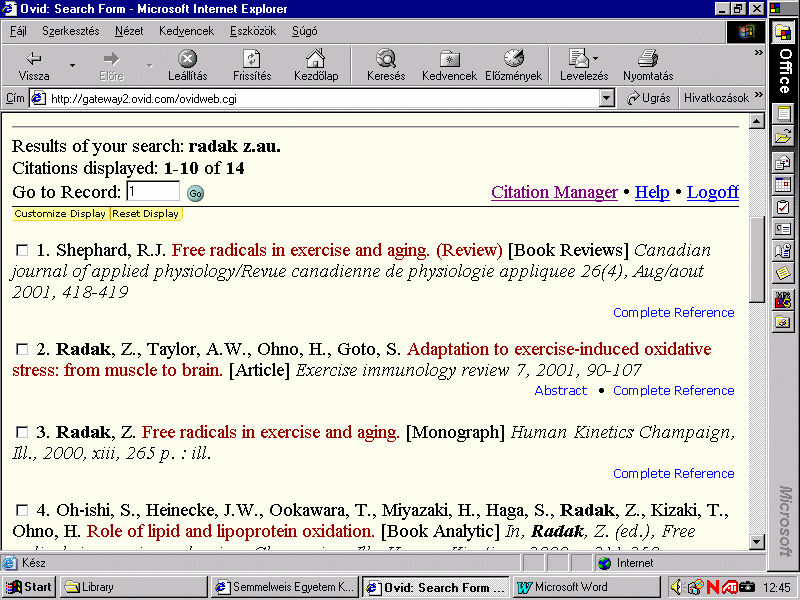This screenshot has height=600, width=800.
Task: Click the Ugrás go arrow button
Action: (x=648, y=98)
